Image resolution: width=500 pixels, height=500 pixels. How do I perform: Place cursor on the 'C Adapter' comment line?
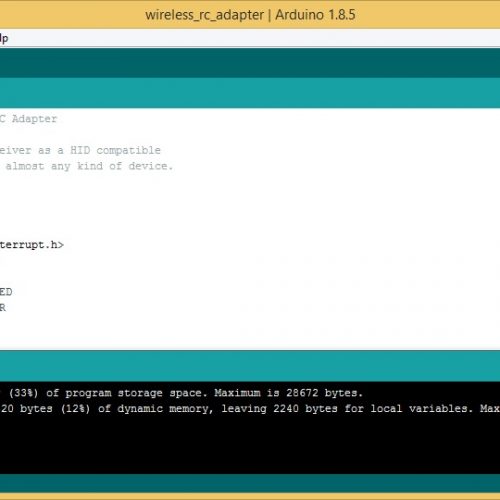[x=28, y=119]
